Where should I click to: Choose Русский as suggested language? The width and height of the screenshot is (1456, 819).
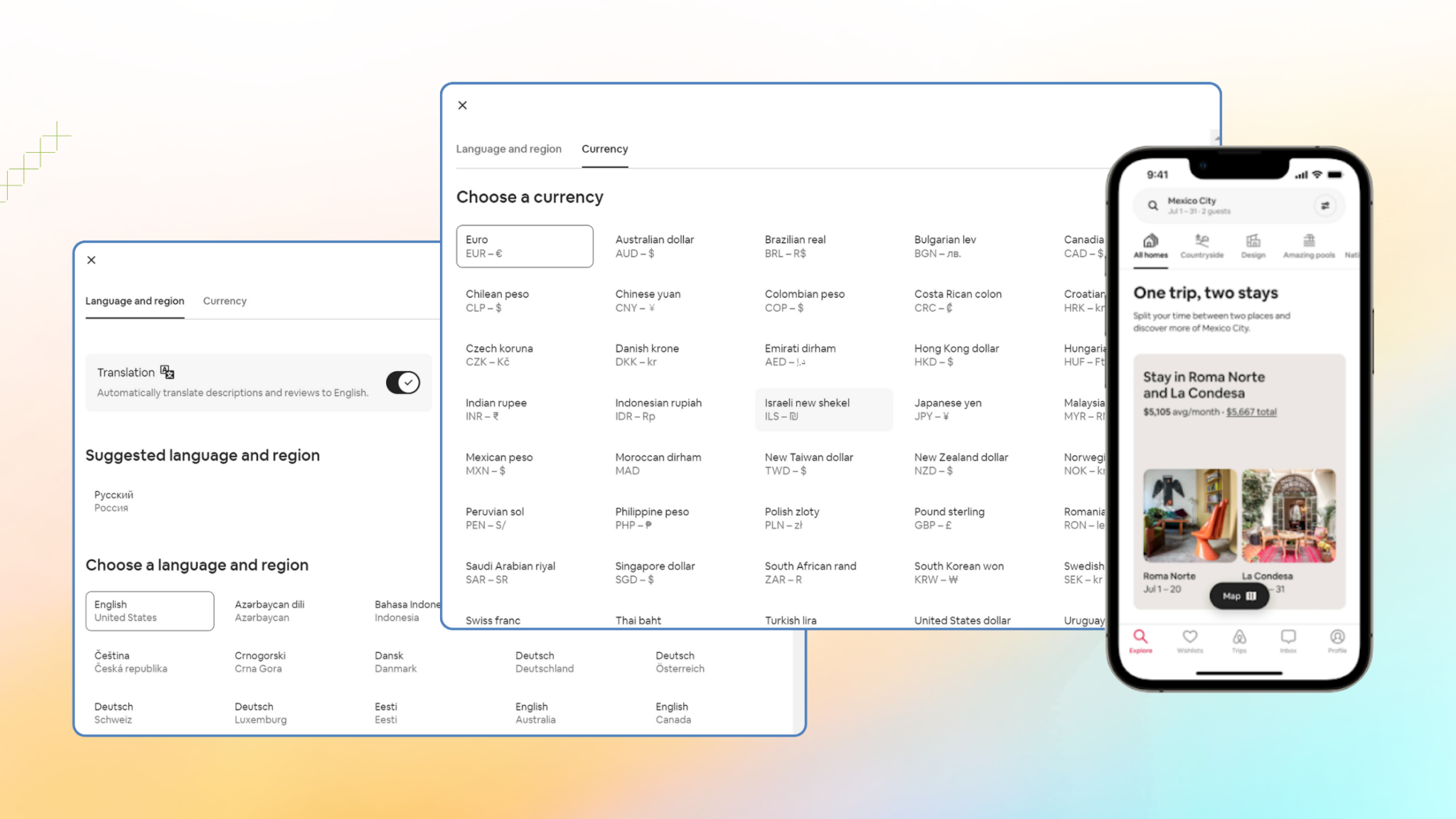pos(112,500)
